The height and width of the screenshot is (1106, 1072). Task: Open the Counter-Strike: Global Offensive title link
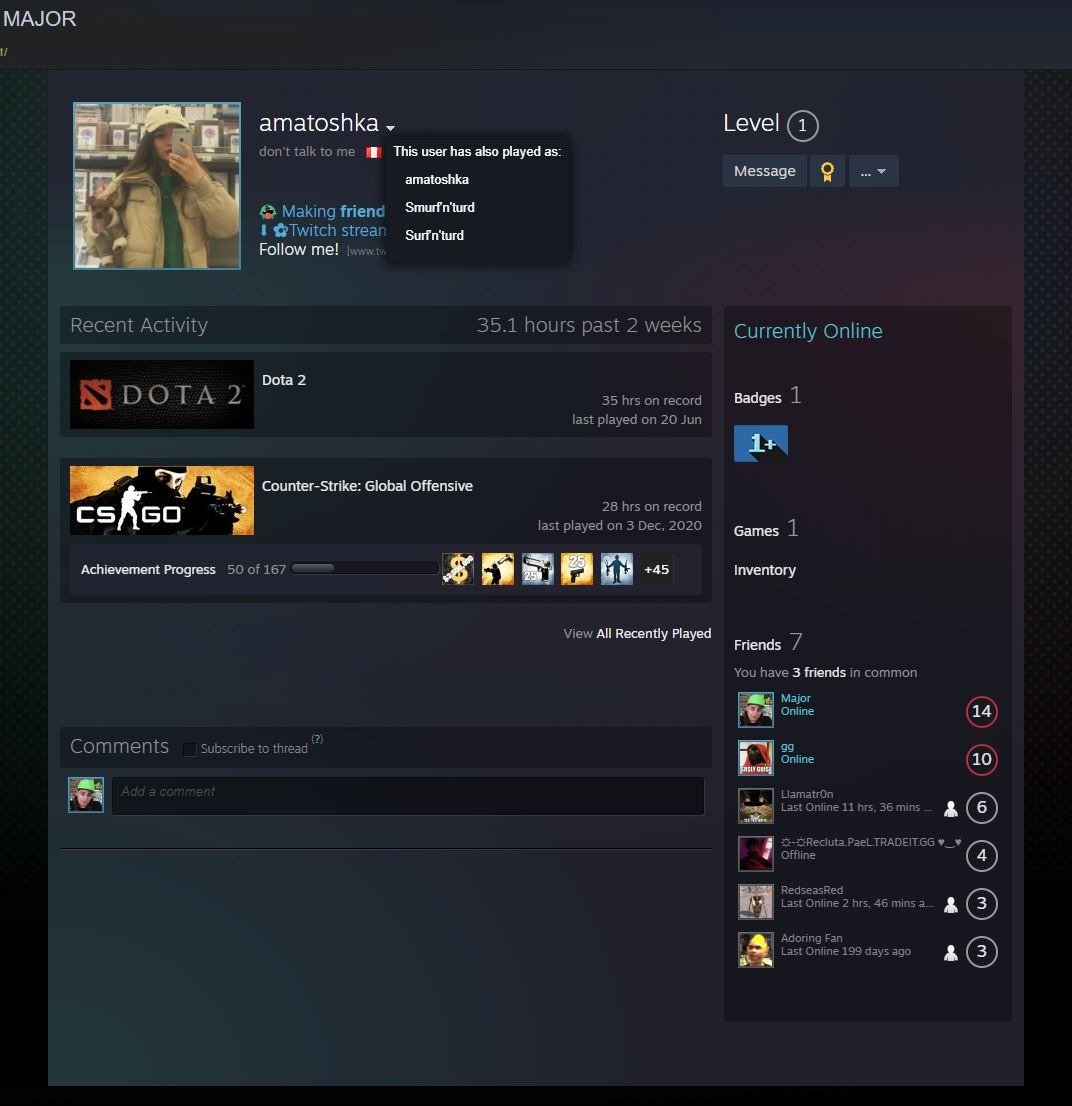tap(367, 486)
